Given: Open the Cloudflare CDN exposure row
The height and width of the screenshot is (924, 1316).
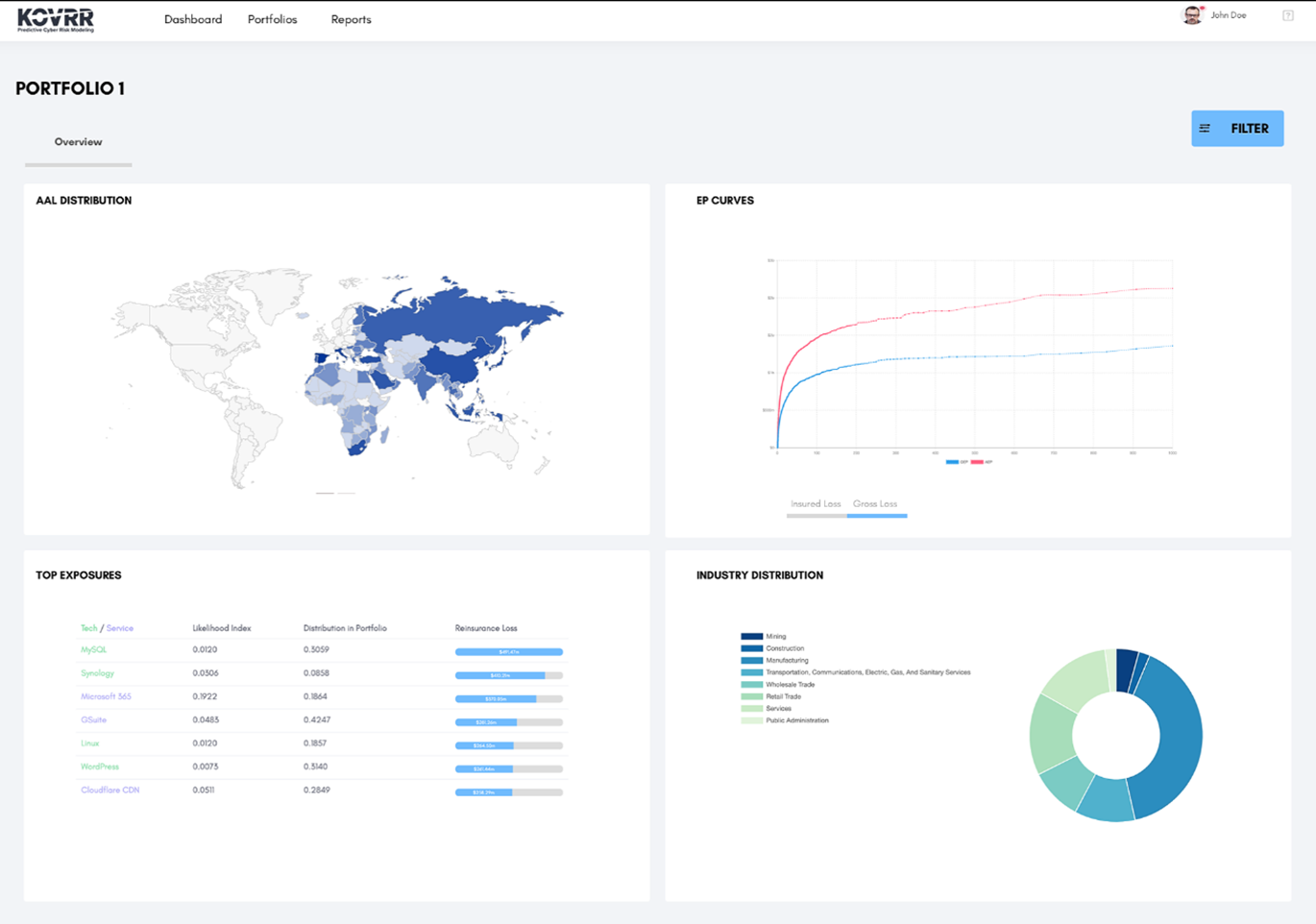Looking at the screenshot, I should click(110, 790).
